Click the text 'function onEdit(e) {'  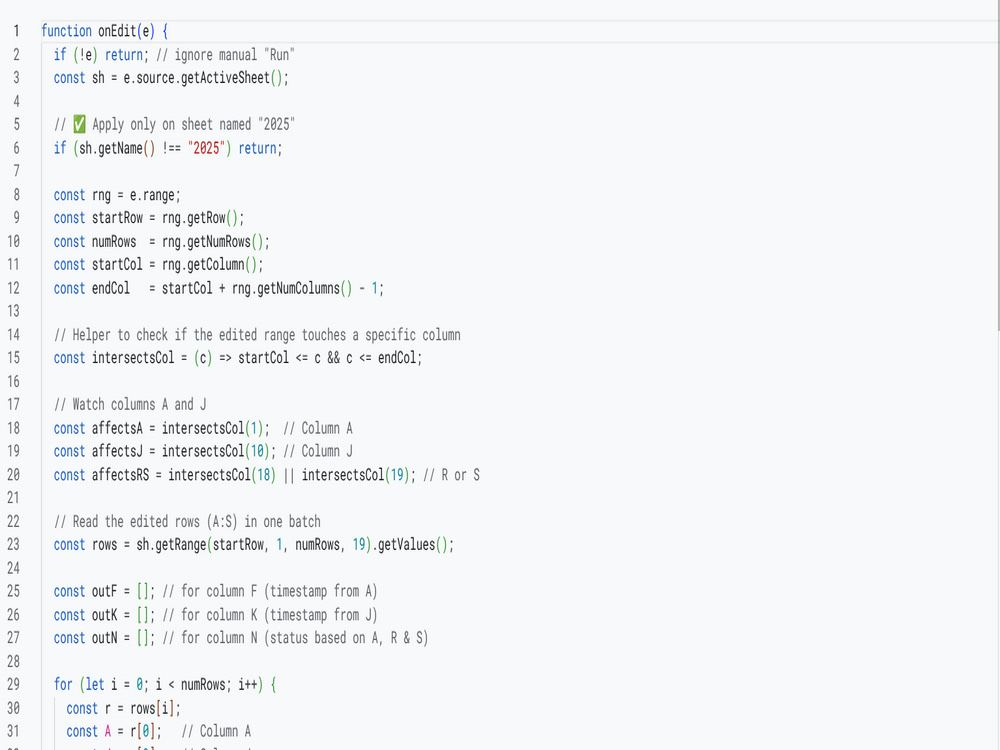coord(105,31)
